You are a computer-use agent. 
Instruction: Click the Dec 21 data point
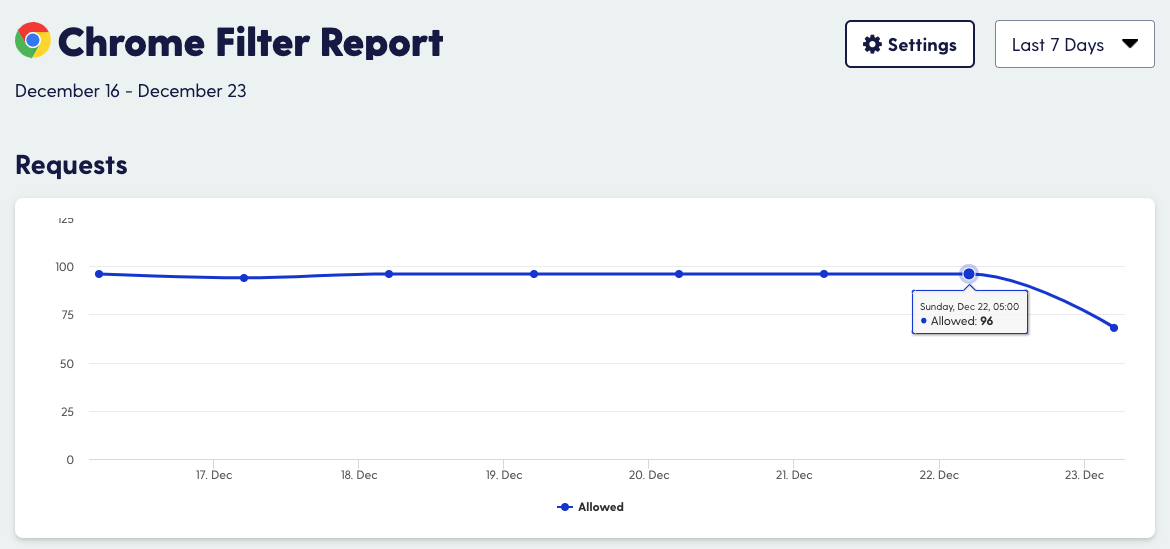coord(824,274)
